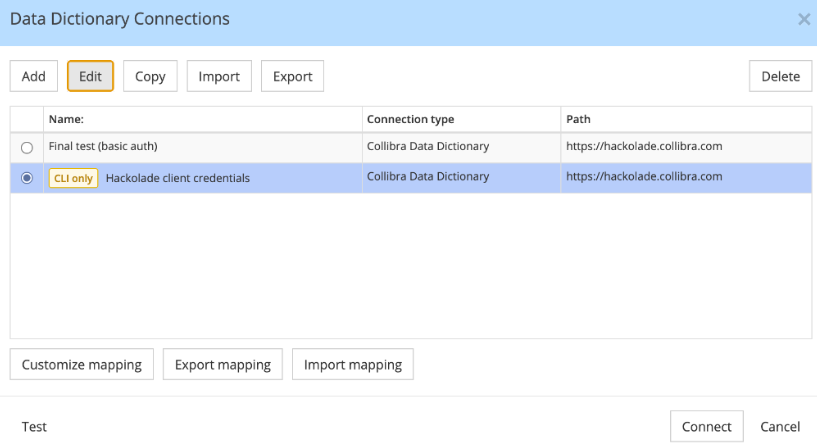Click the Import mapping button
The width and height of the screenshot is (817, 445).
pos(353,364)
